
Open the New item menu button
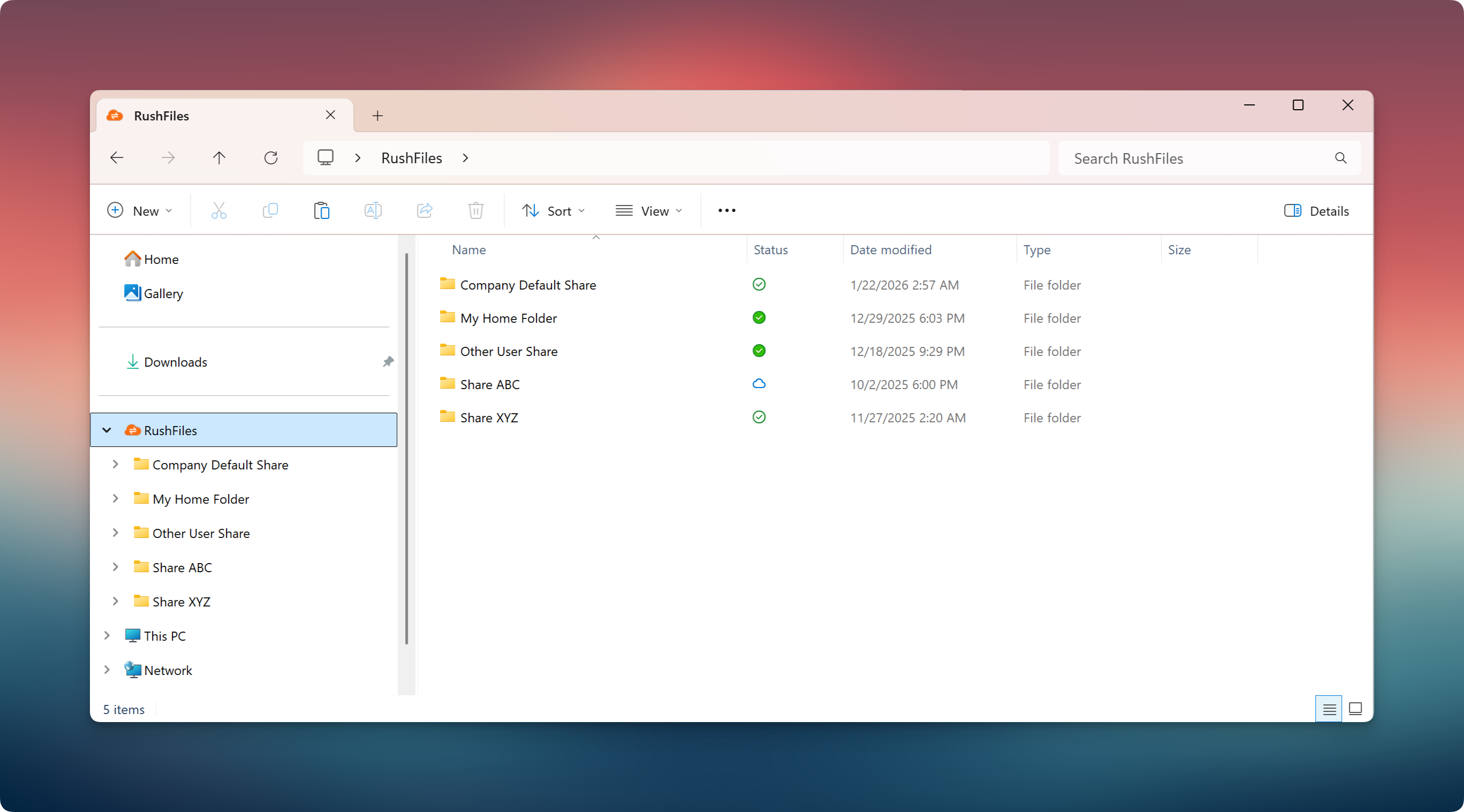[140, 211]
